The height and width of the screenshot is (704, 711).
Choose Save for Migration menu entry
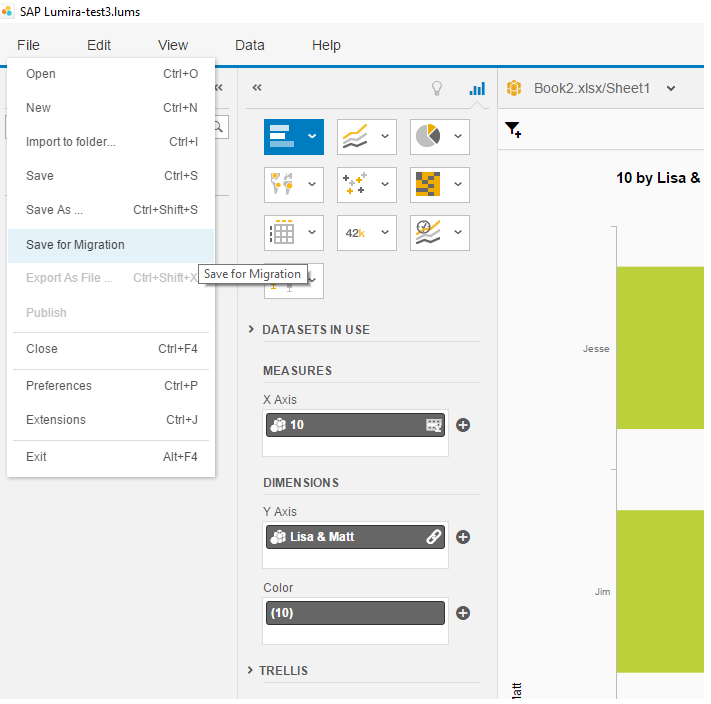point(111,245)
